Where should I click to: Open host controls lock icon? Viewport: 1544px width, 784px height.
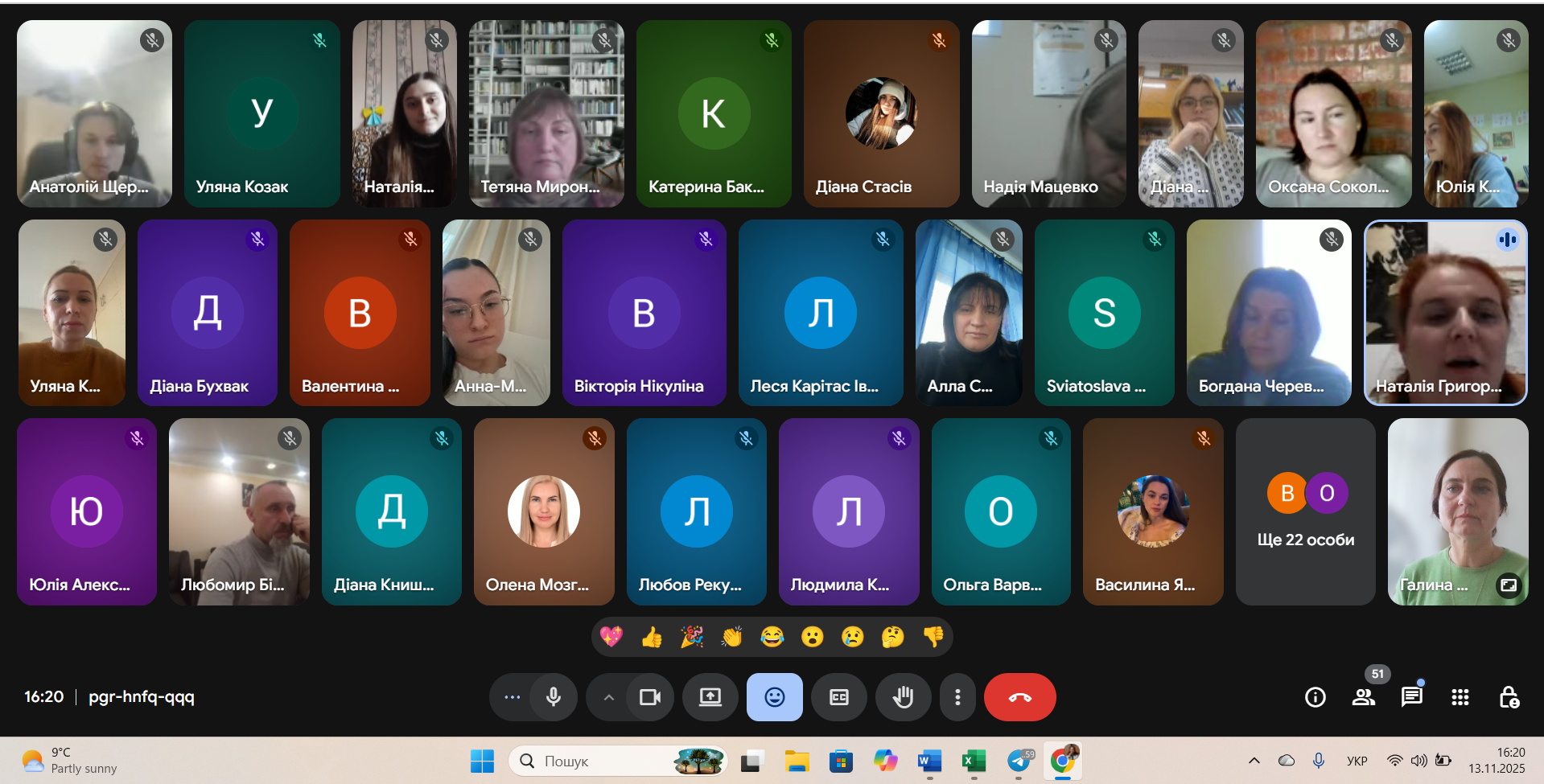tap(1509, 697)
